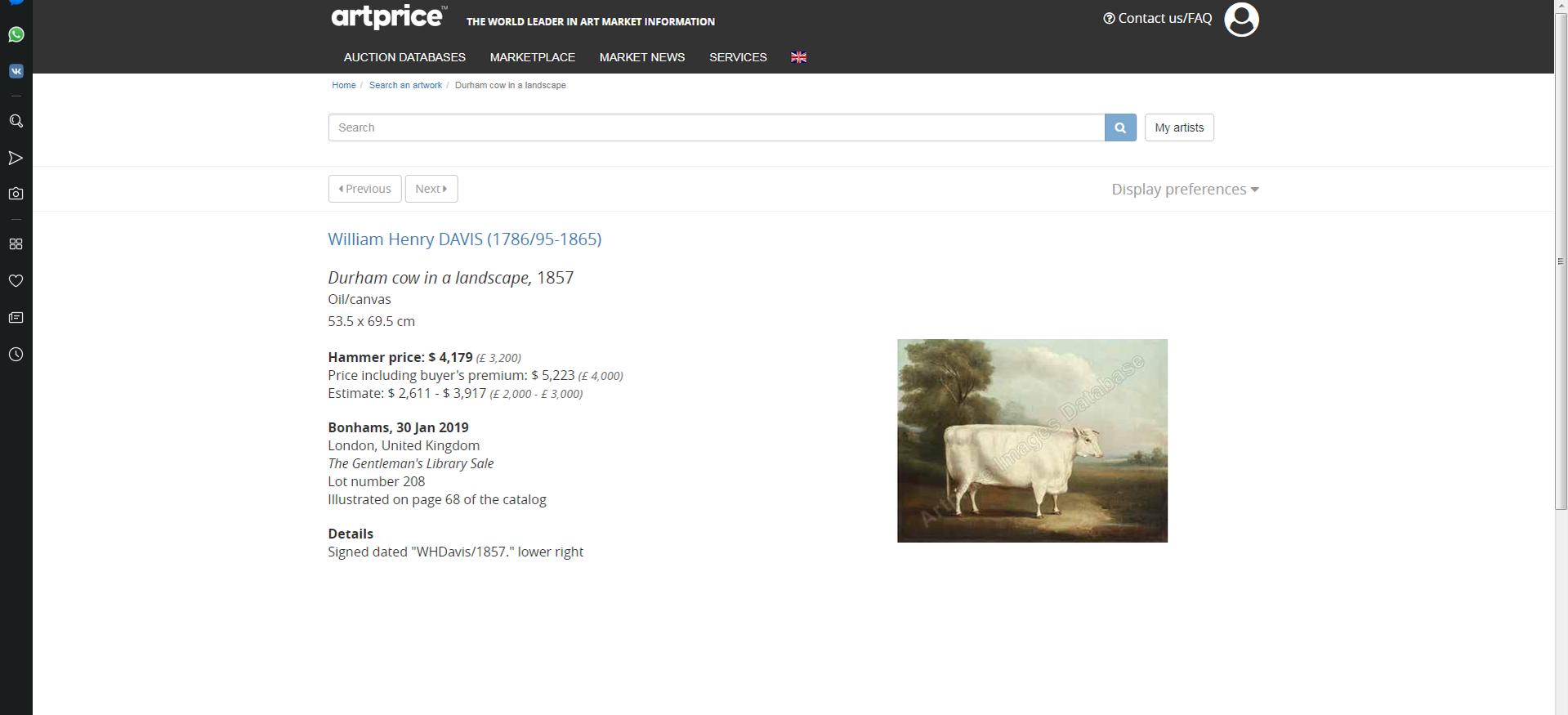Click "Price including buyer's premium" line
The width and height of the screenshot is (1568, 715).
click(475, 375)
